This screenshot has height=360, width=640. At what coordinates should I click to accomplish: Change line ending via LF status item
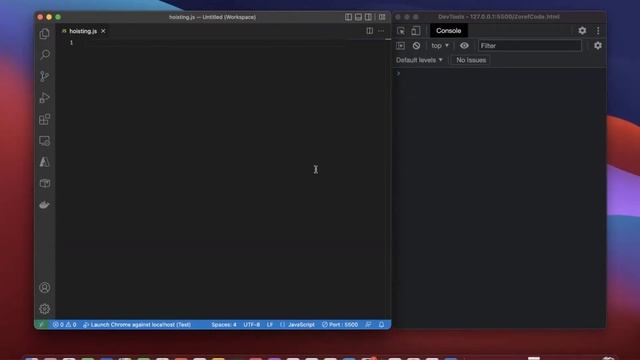point(270,325)
